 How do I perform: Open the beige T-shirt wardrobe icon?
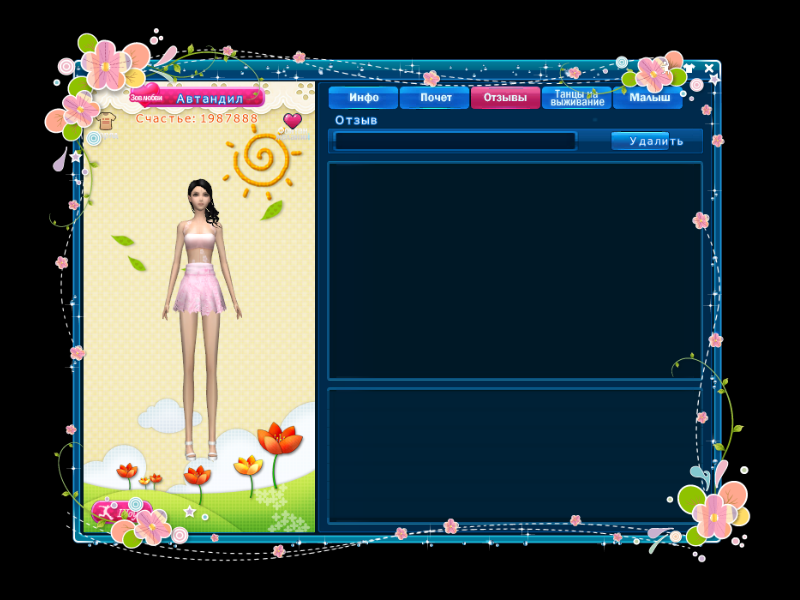pyautogui.click(x=106, y=122)
